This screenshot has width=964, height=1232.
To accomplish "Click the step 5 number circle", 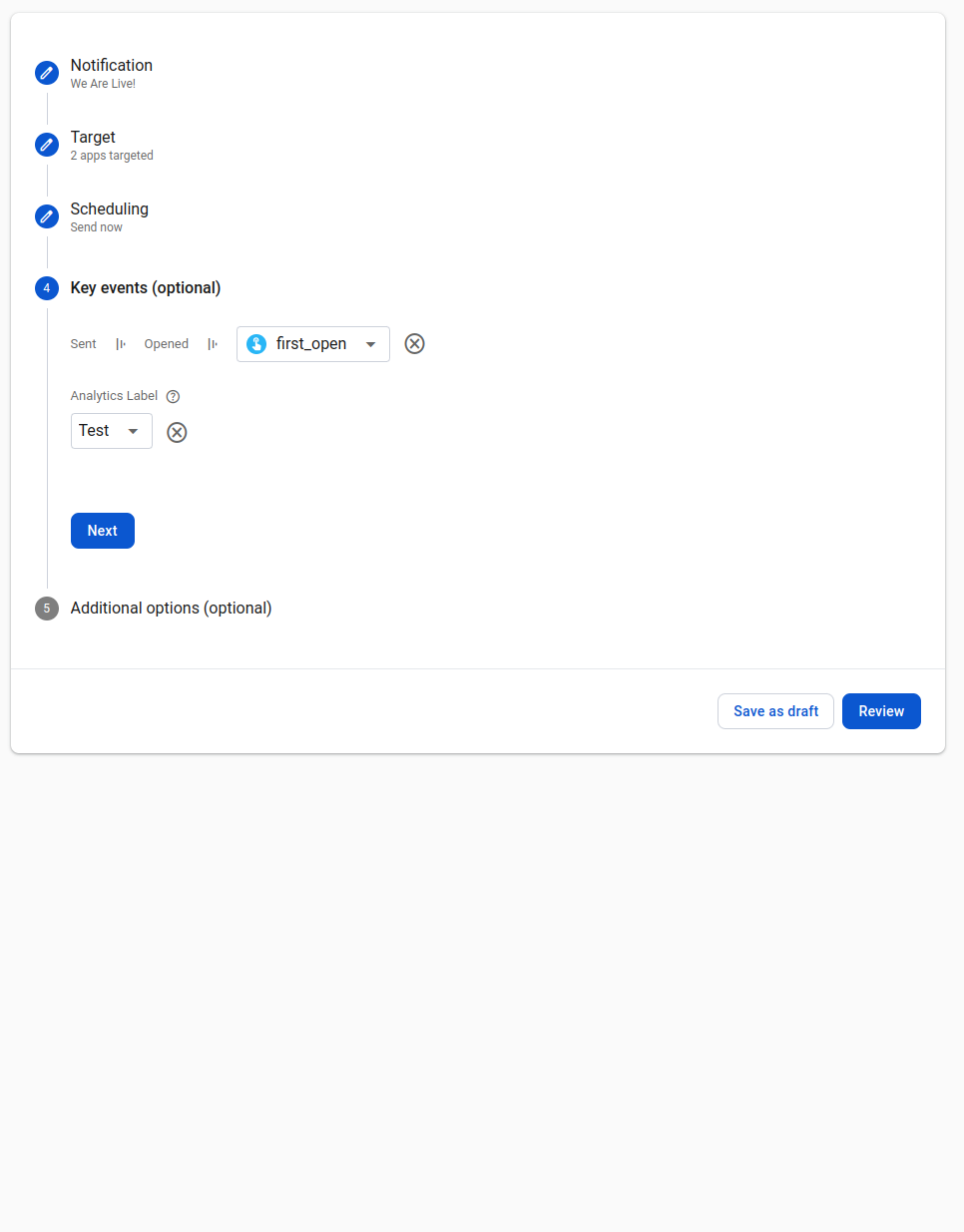I will click(47, 609).
